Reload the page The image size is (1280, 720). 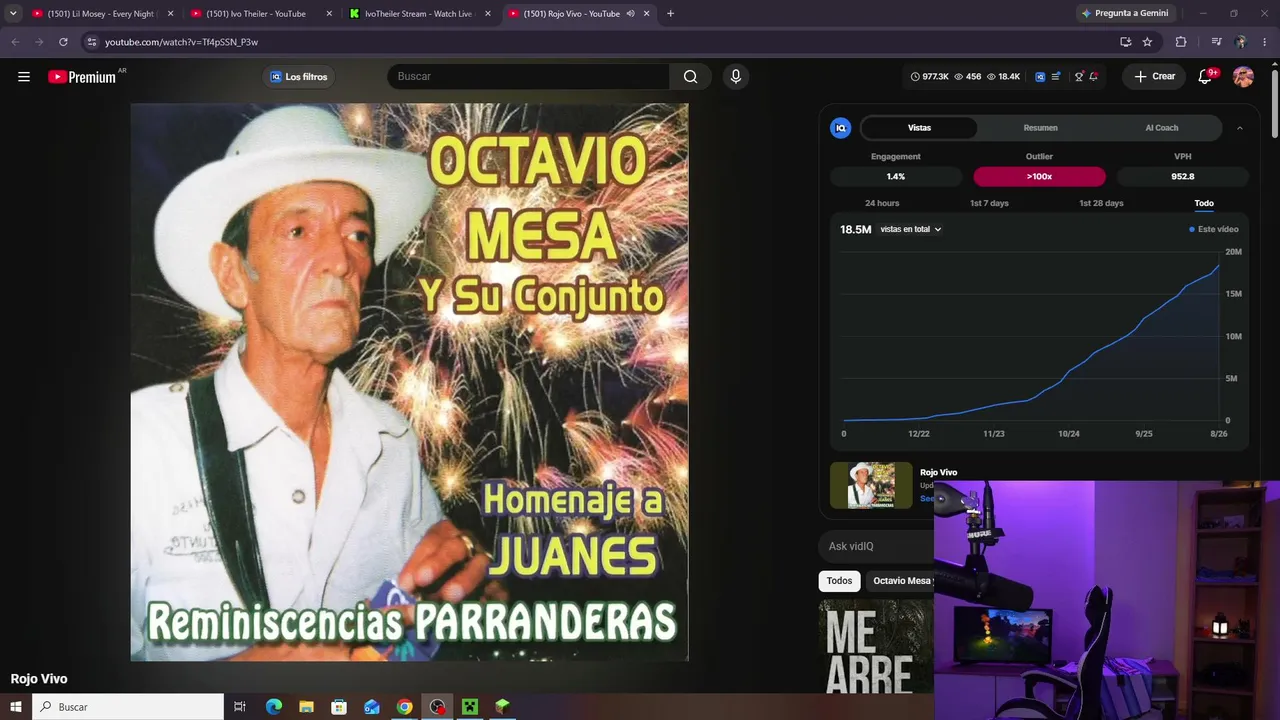[x=63, y=42]
